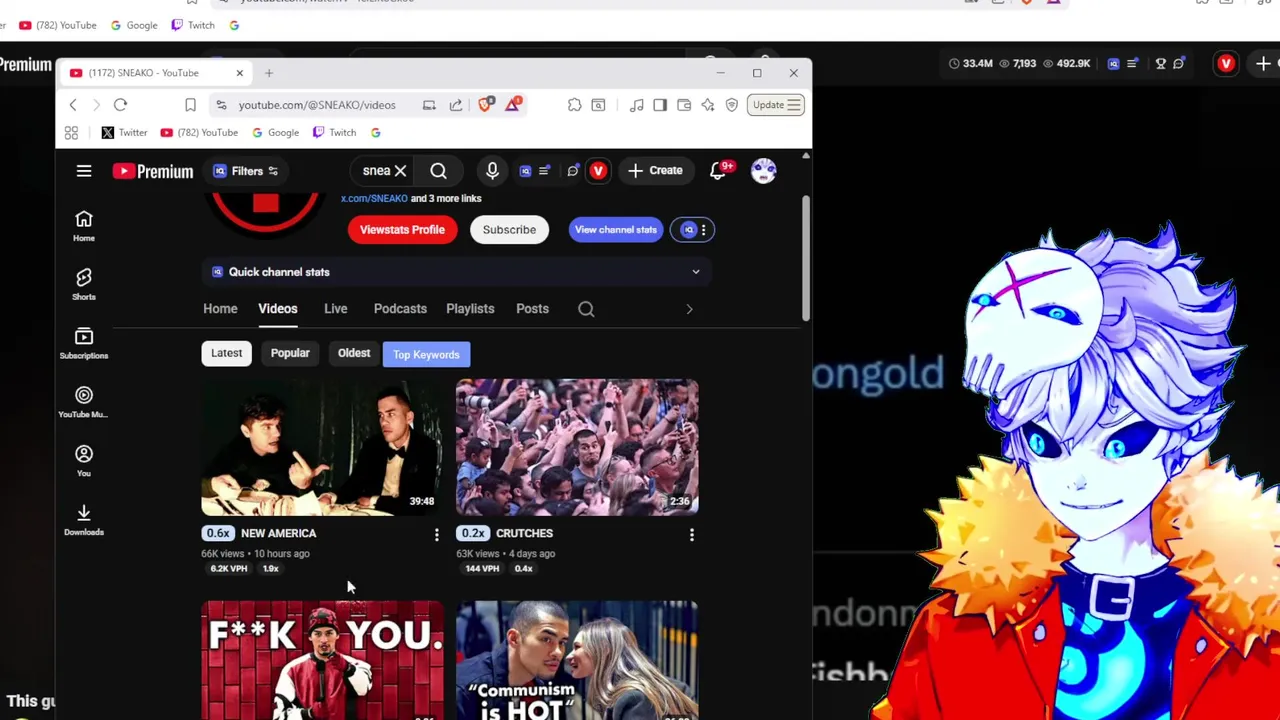The height and width of the screenshot is (720, 1280).
Task: Click View channel stats button
Action: click(x=616, y=230)
